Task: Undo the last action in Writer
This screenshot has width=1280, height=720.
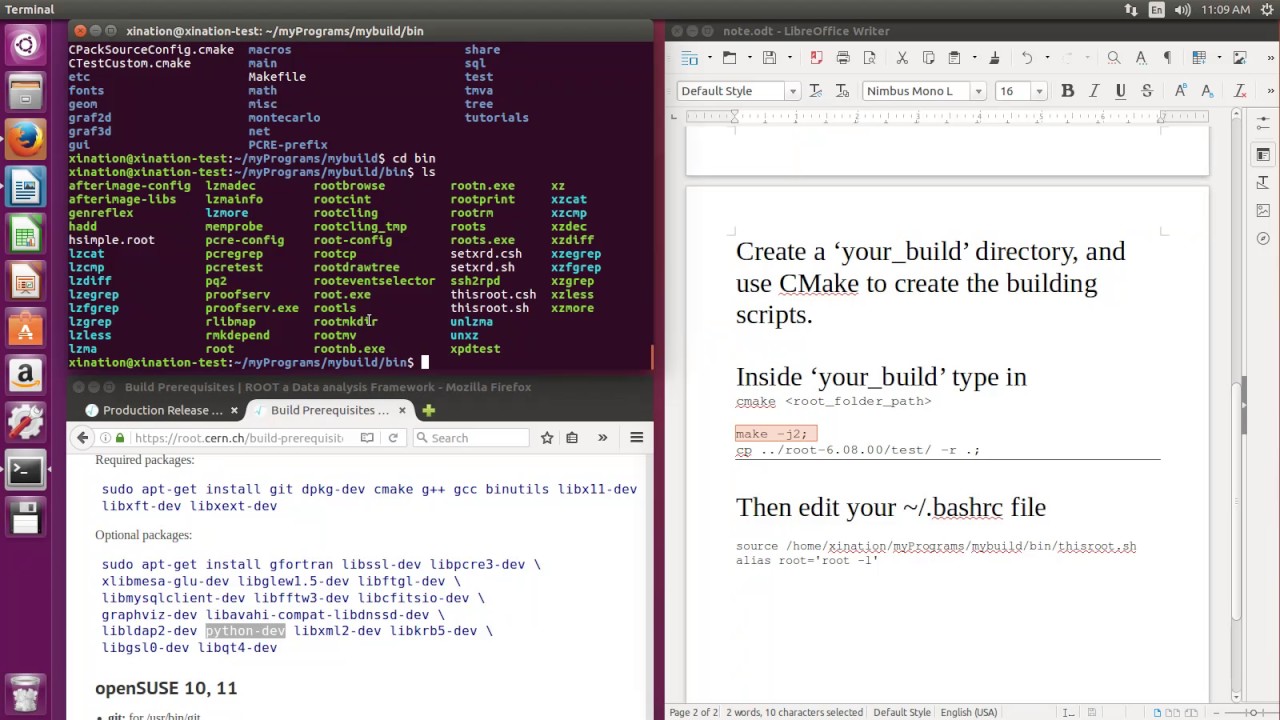Action: click(1027, 58)
